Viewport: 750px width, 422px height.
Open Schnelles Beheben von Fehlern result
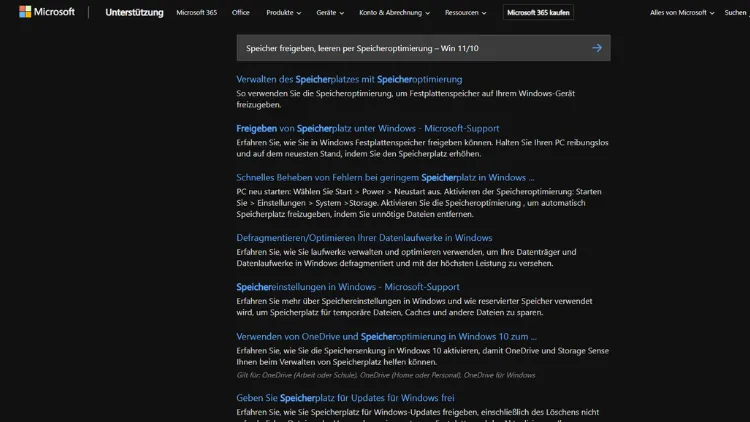(x=385, y=178)
